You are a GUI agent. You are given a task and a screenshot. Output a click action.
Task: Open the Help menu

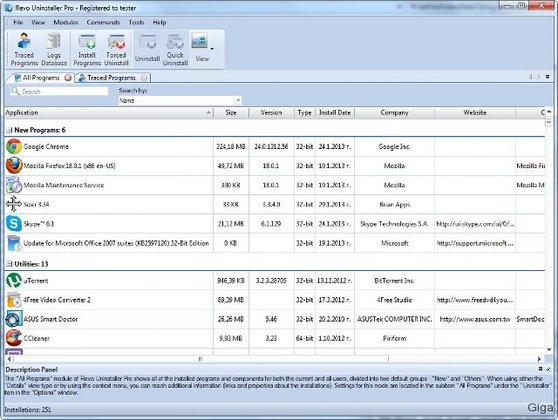[159, 22]
